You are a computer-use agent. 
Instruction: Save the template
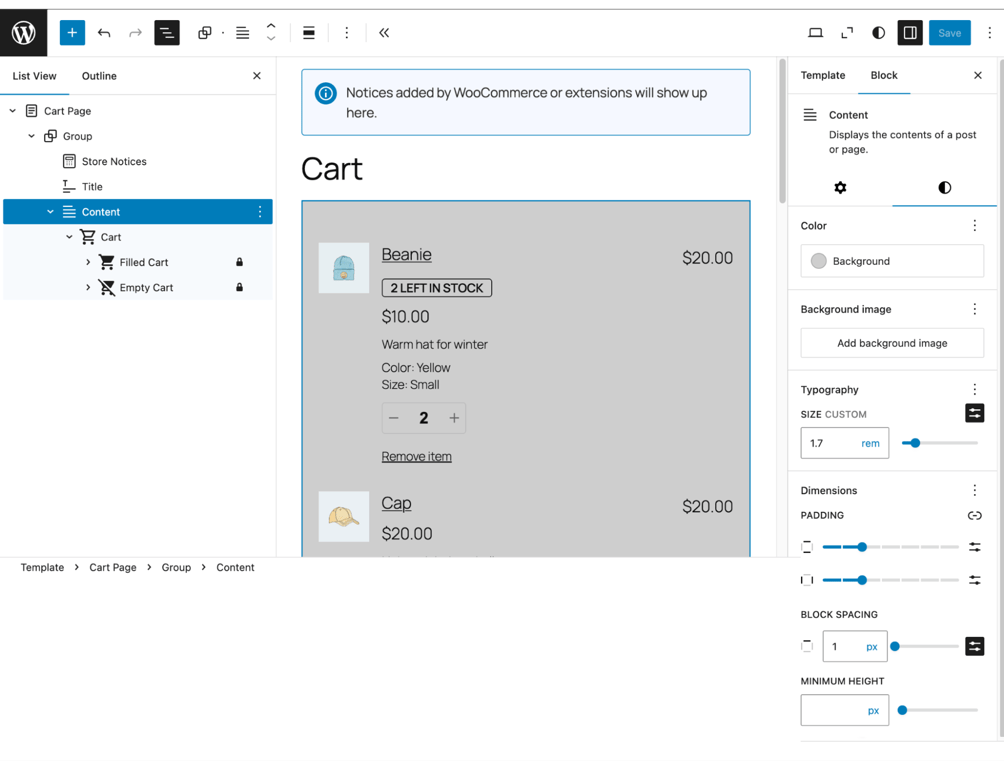point(949,32)
